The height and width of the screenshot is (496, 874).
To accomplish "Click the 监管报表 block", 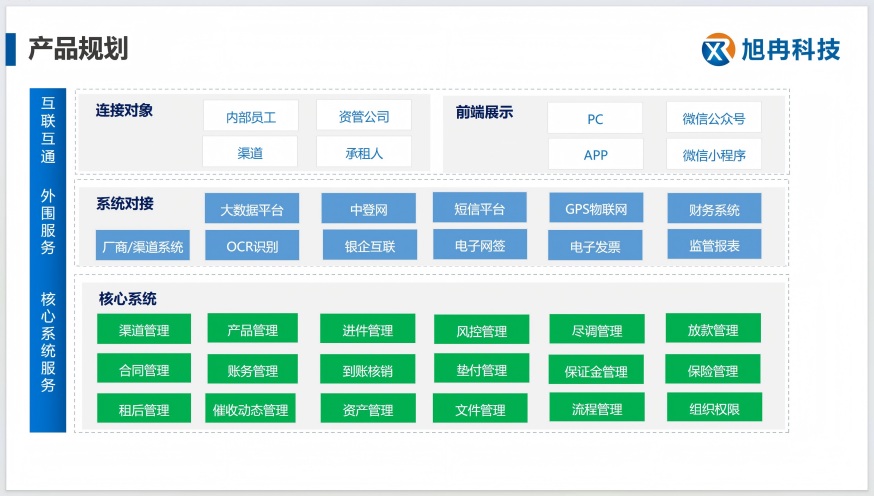I will [714, 244].
